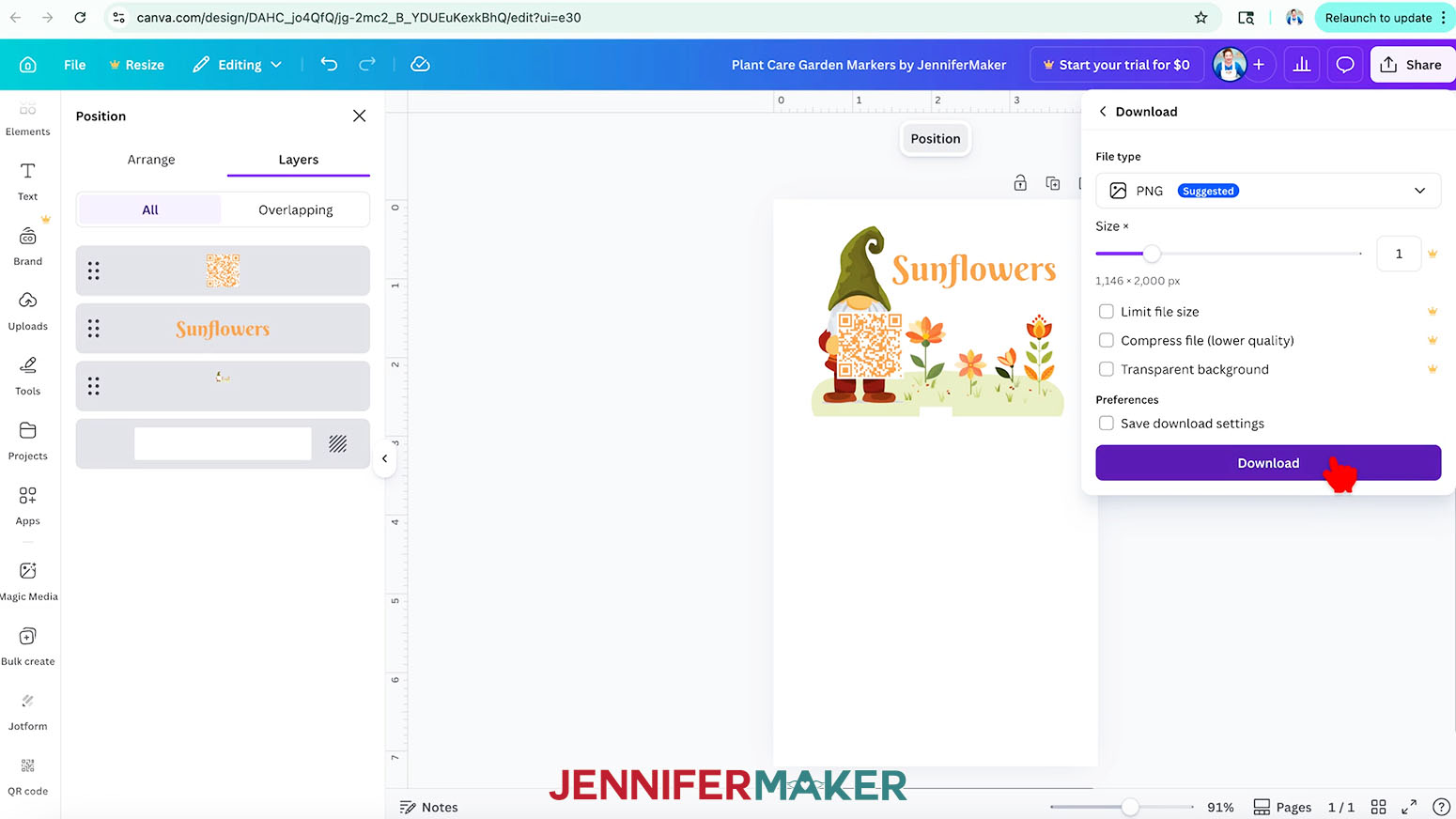Viewport: 1456px width, 819px height.
Task: Collapse the side panel arrow
Action: (x=384, y=458)
